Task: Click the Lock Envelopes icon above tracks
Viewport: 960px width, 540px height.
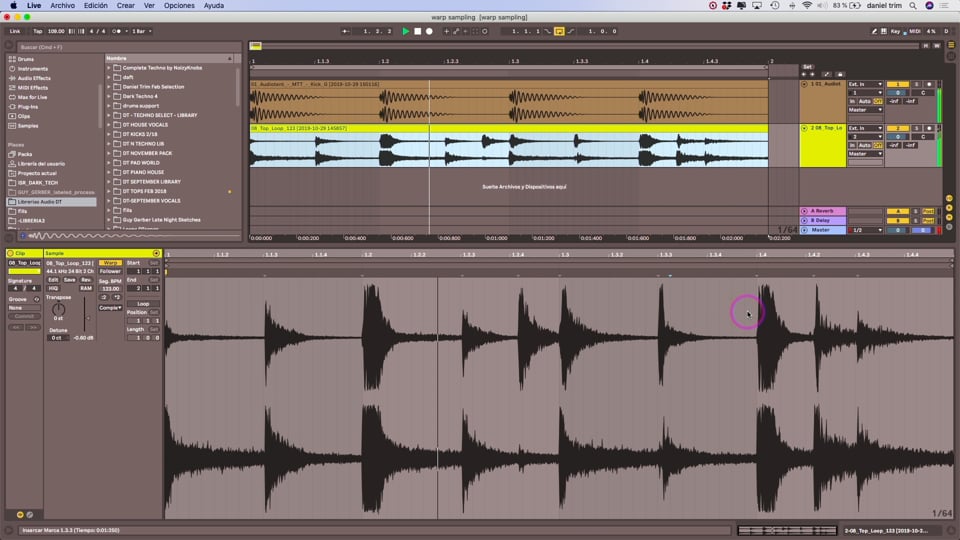Action: tap(840, 74)
